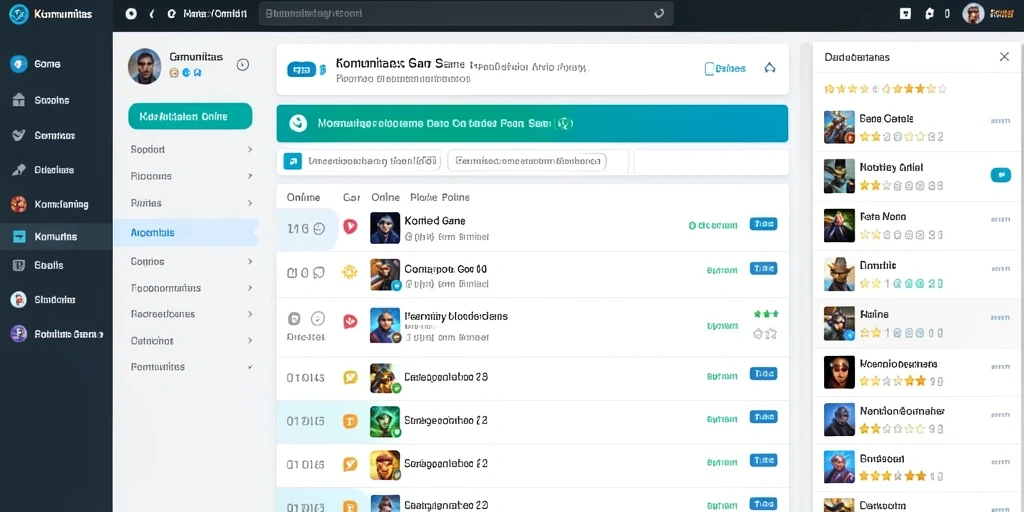Select the house icon in the sidebar

19,100
